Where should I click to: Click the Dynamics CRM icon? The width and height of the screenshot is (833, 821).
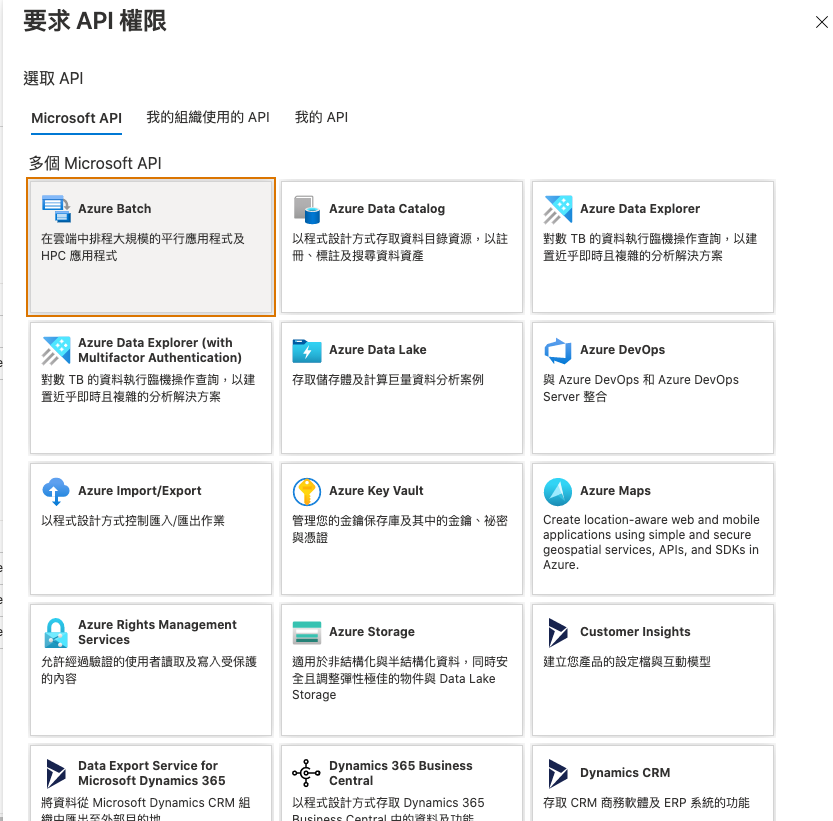(x=558, y=774)
